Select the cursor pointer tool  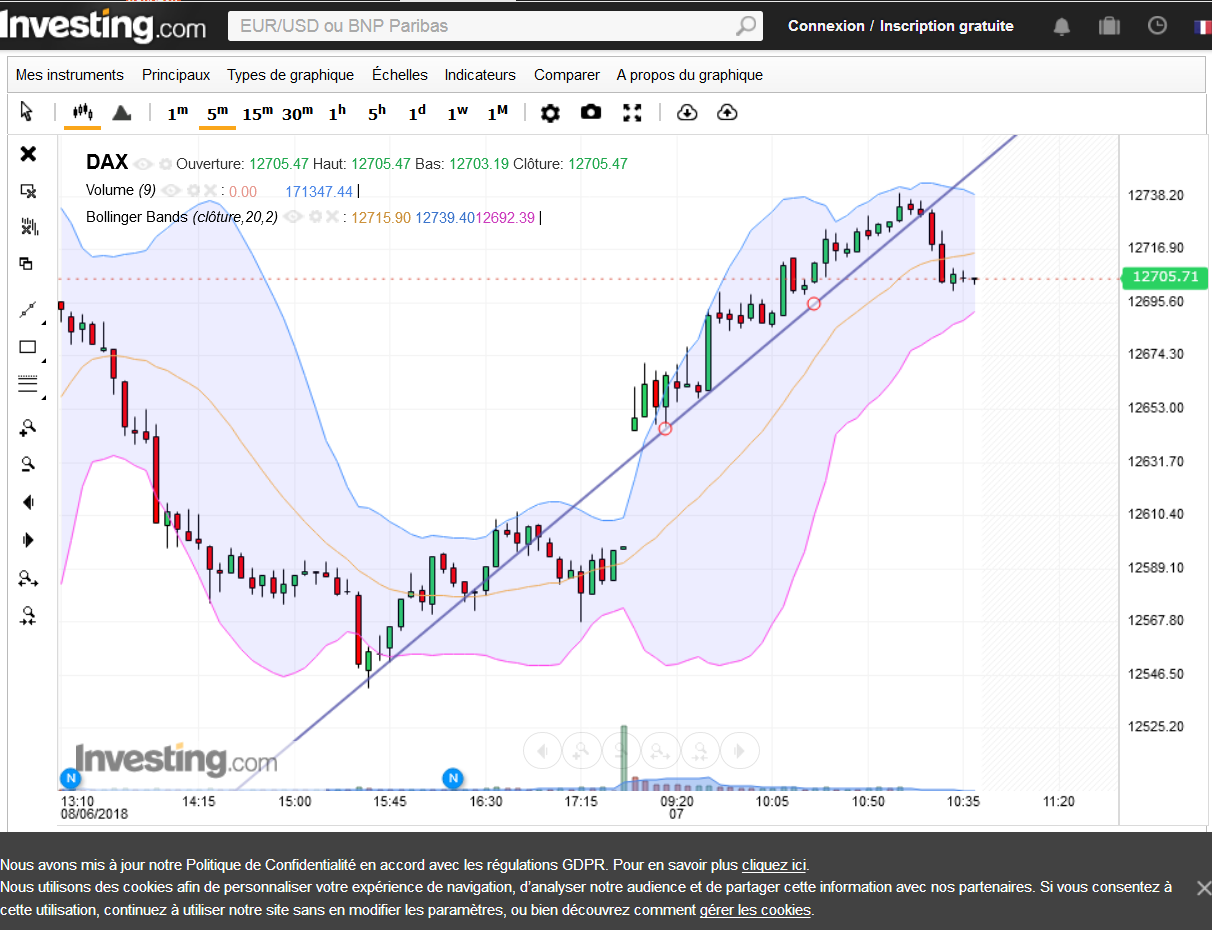(x=27, y=111)
